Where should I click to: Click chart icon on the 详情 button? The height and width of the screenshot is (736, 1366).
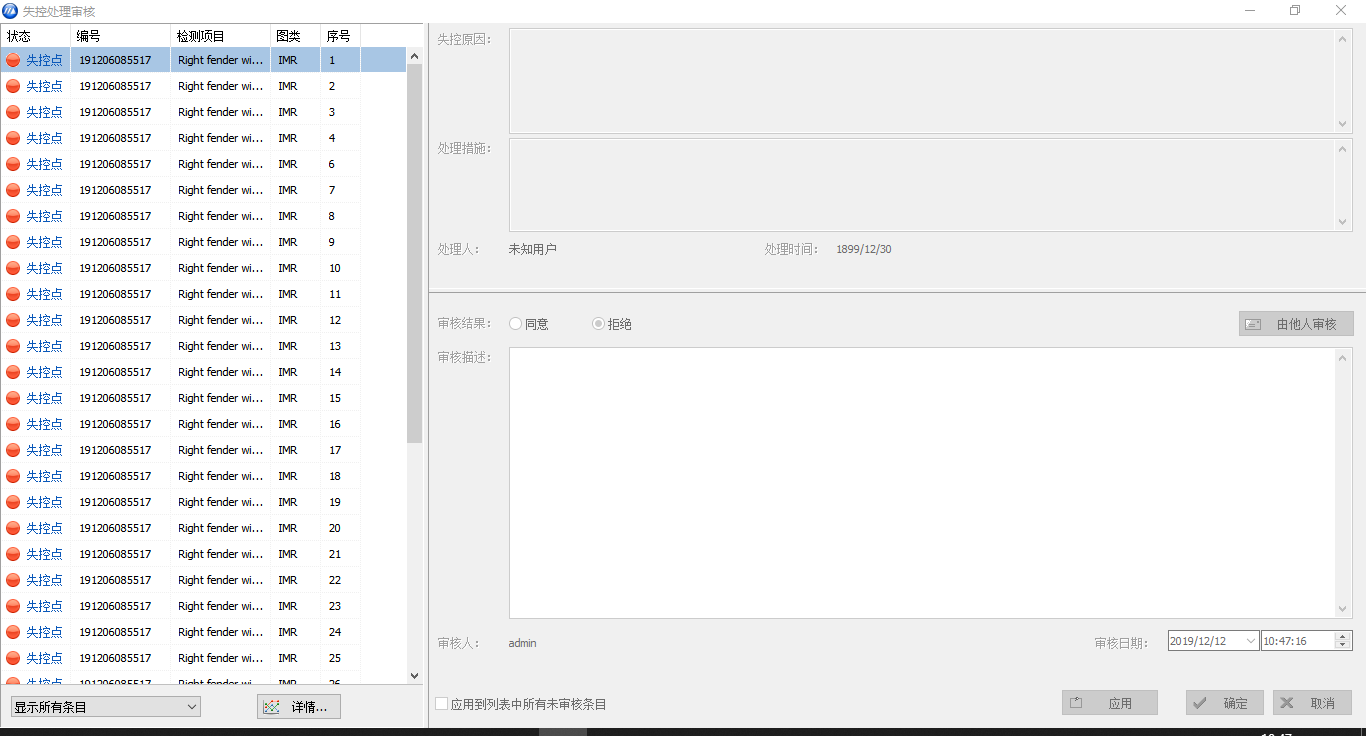pyautogui.click(x=271, y=707)
